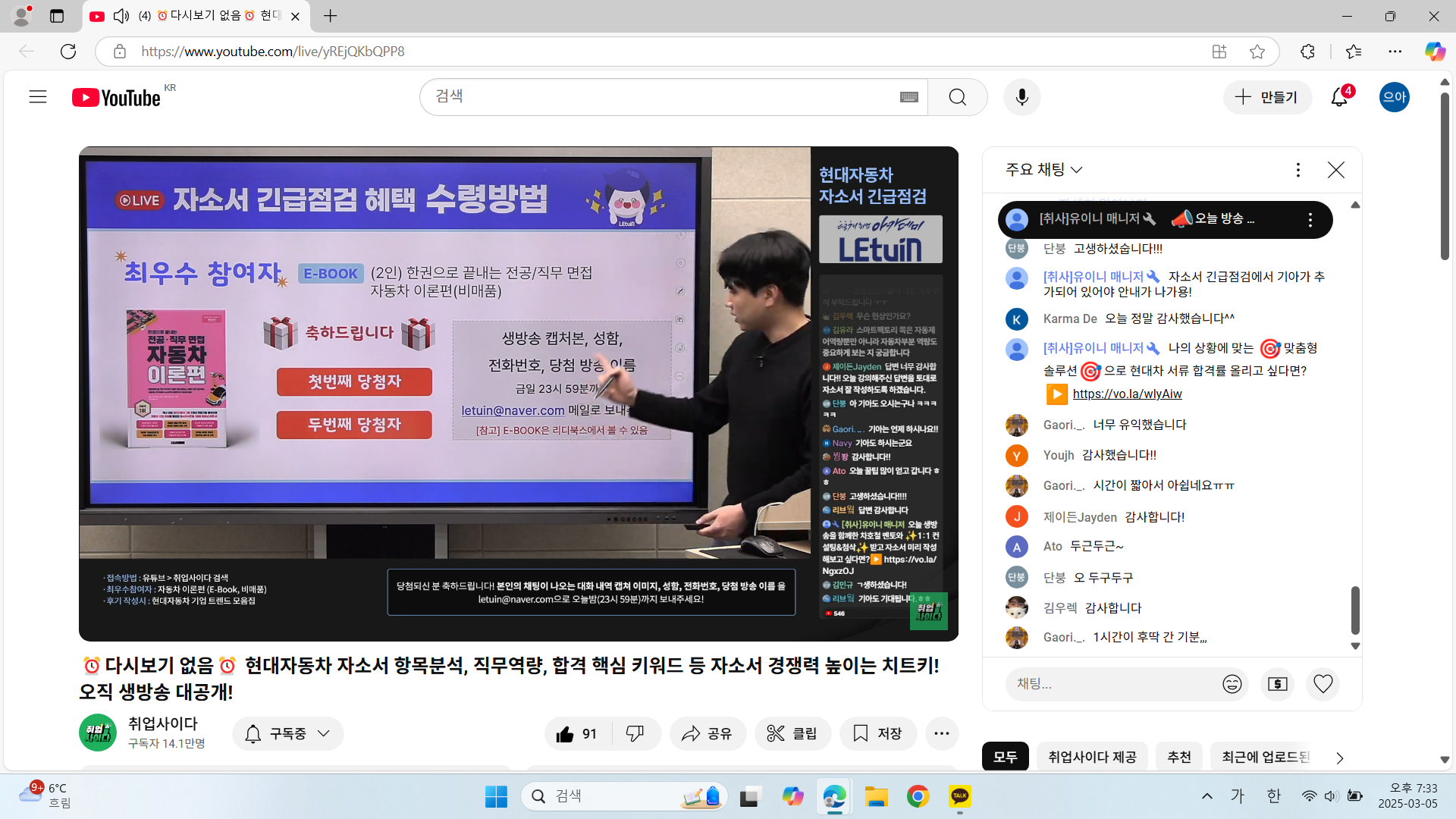Click the page vertical scrollbar thumb
Viewport: 1456px width, 819px height.
[x=1445, y=176]
